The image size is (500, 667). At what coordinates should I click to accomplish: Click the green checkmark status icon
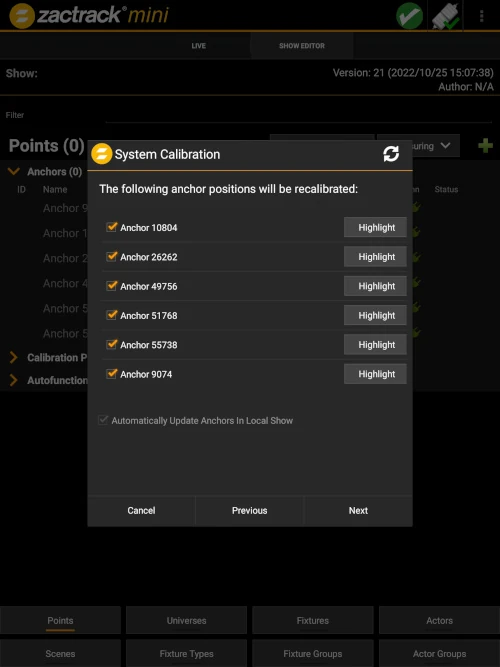click(x=409, y=16)
